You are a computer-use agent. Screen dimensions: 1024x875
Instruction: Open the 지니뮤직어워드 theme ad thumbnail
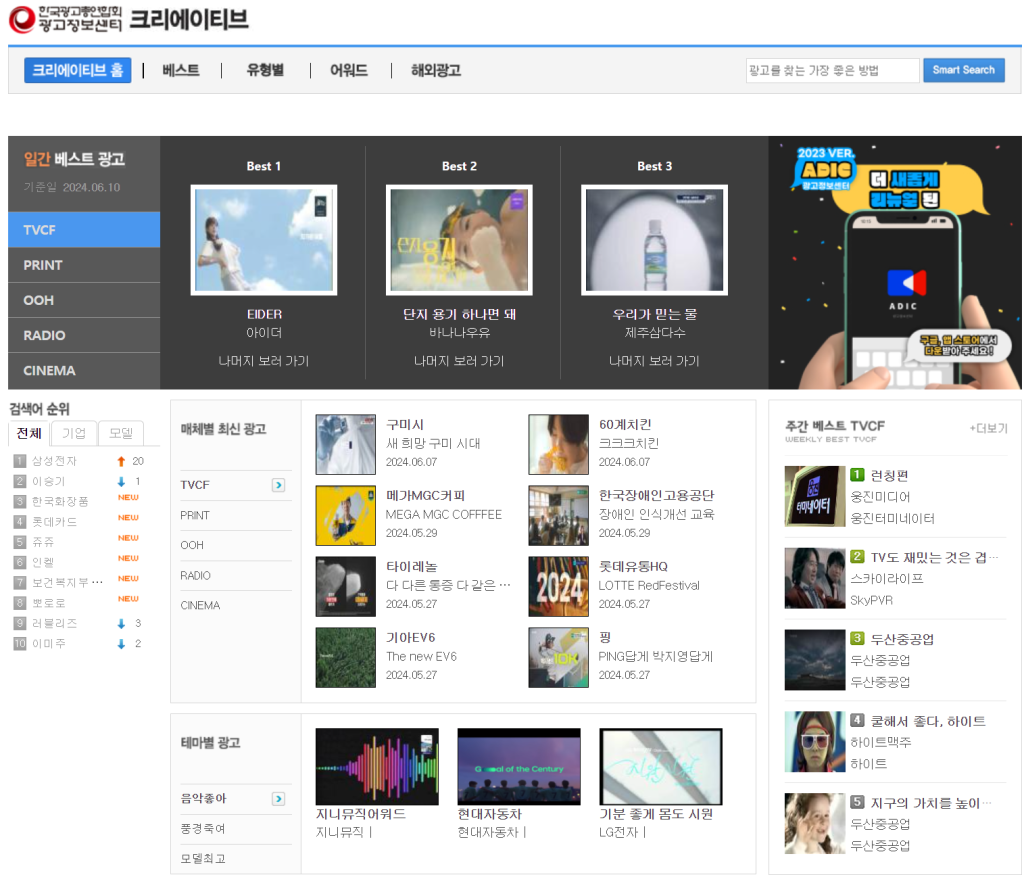[x=376, y=766]
